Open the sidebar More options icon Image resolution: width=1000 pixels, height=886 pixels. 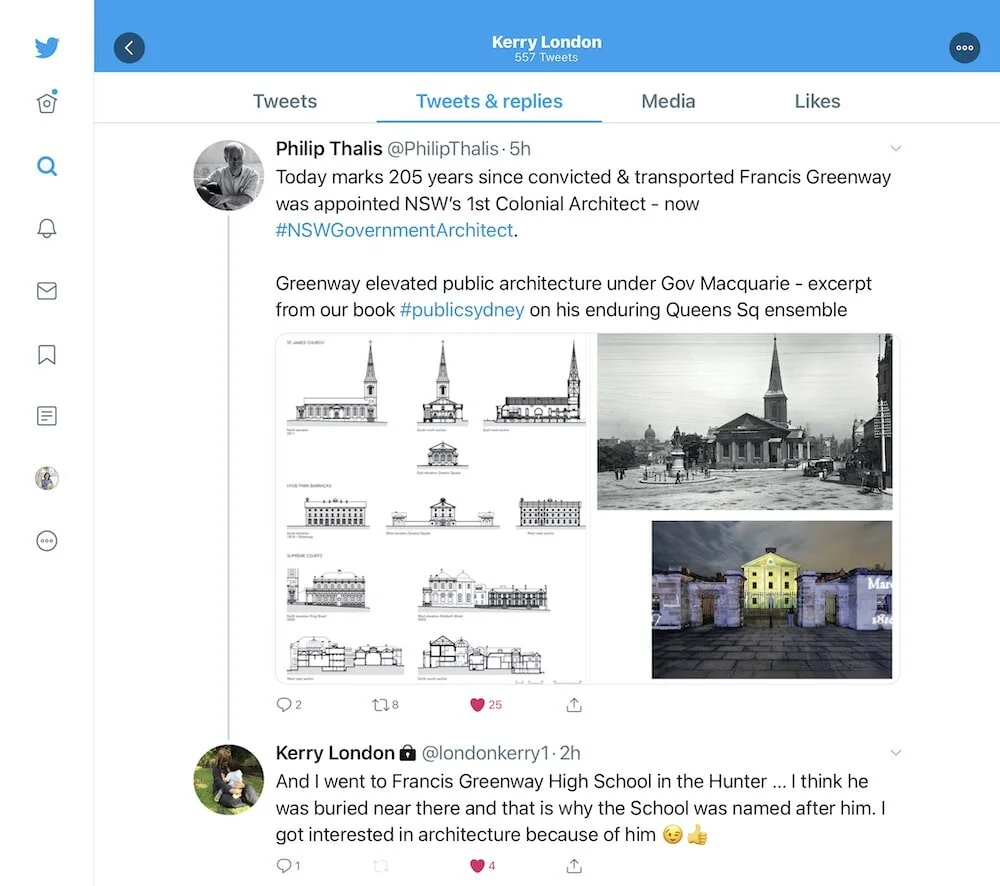tap(46, 541)
